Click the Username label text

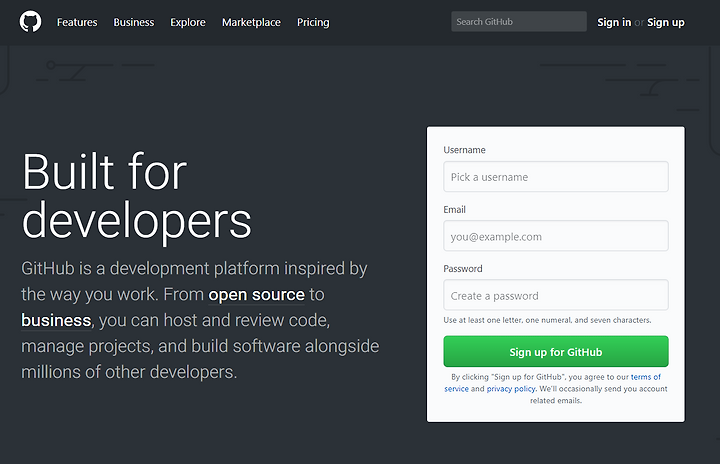tap(464, 150)
